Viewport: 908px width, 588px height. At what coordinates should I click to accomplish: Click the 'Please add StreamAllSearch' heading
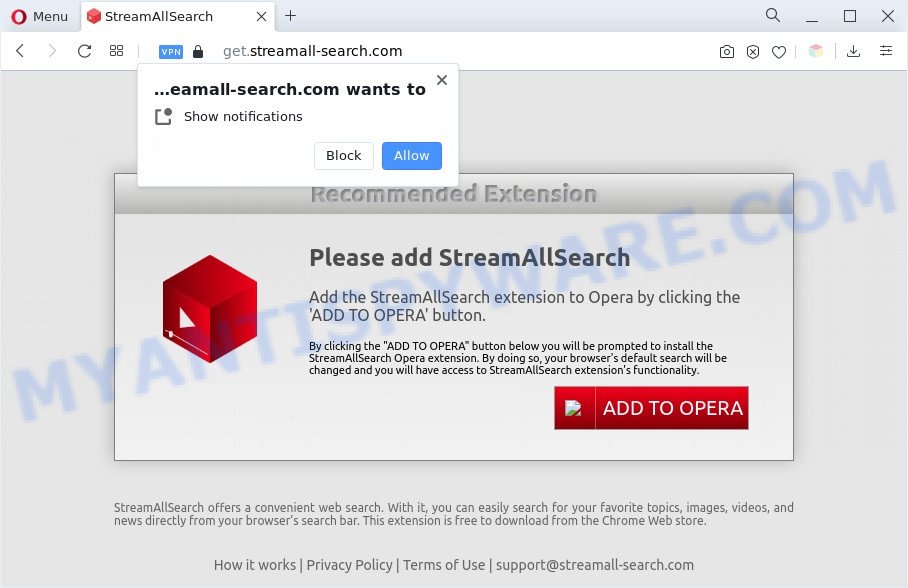[x=470, y=258]
